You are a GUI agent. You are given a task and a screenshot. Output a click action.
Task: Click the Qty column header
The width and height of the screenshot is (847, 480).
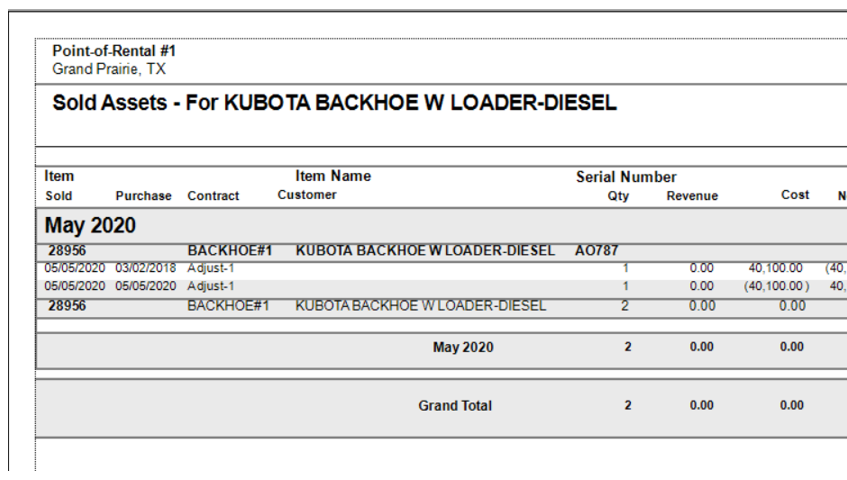coord(619,196)
